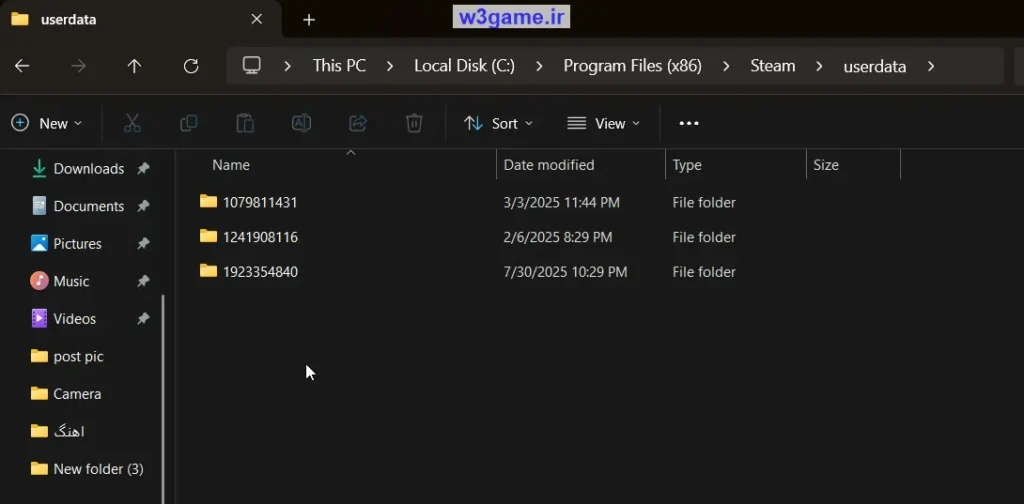The image size is (1024, 504).
Task: Click the Paste clipboard icon
Action: [245, 123]
